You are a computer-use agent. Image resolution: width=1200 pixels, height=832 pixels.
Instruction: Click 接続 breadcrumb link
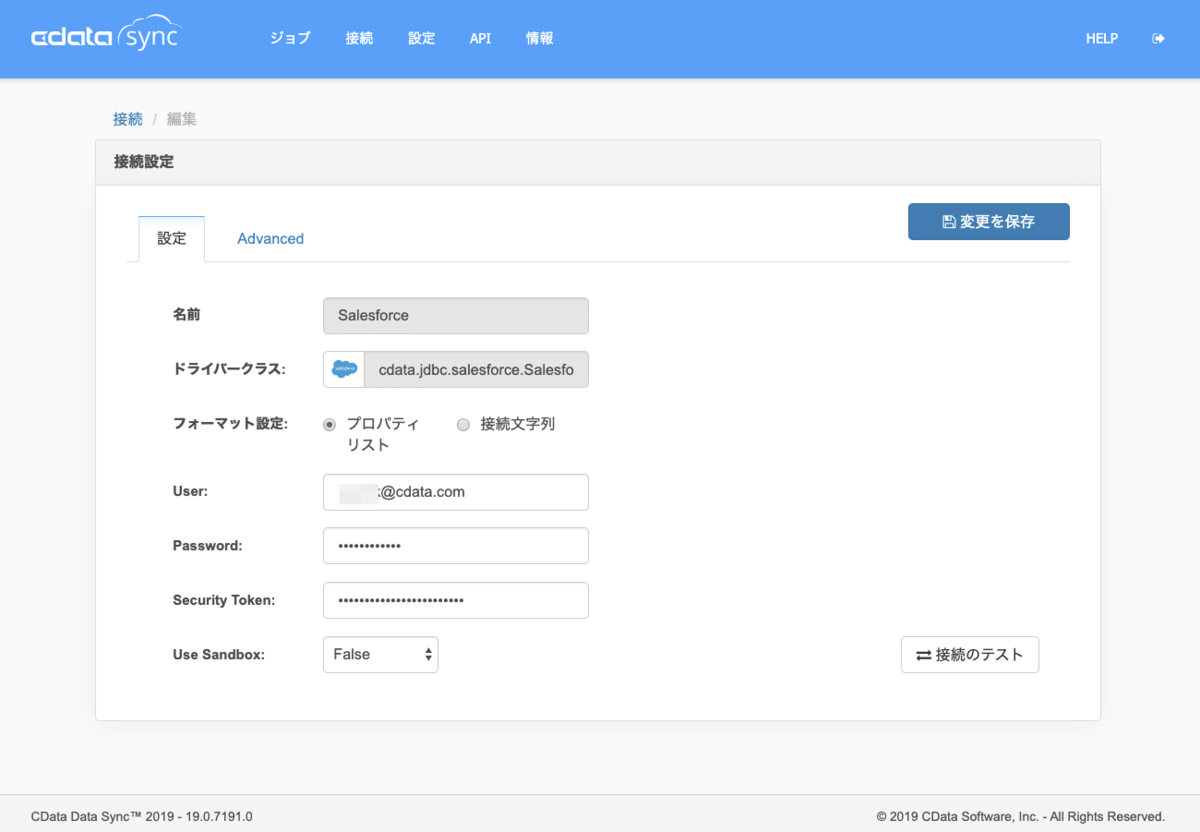128,119
